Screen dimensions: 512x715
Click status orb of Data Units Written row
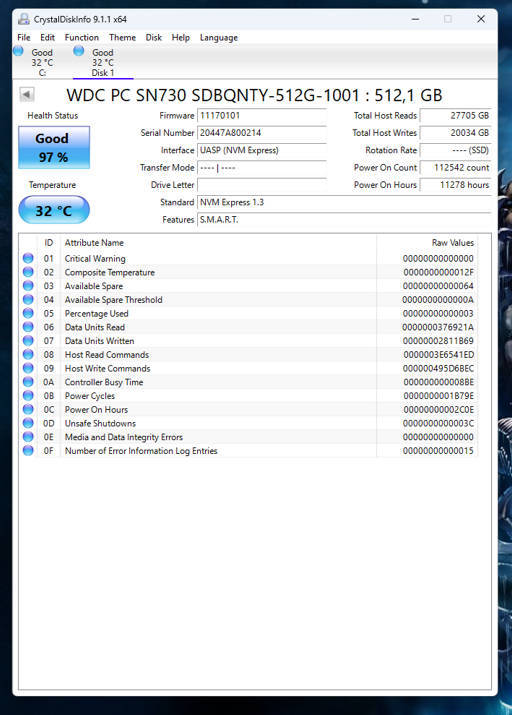(28, 340)
